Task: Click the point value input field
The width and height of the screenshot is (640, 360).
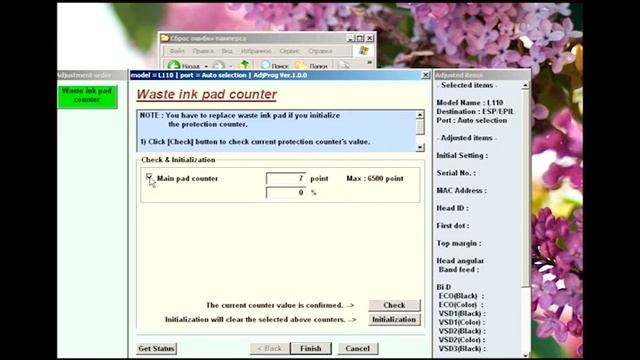Action: (x=286, y=178)
